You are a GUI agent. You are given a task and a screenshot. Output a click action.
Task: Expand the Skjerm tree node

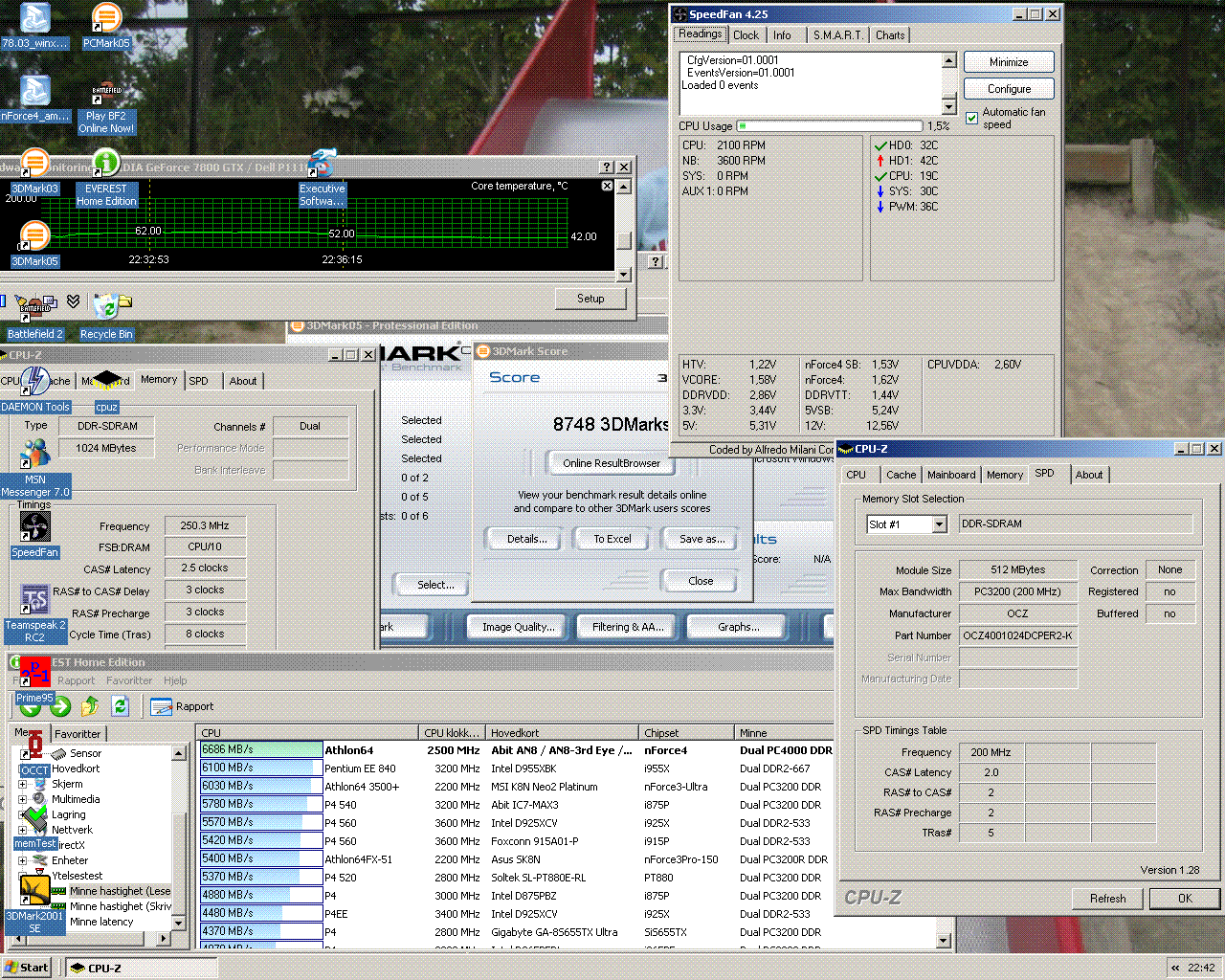(22, 784)
